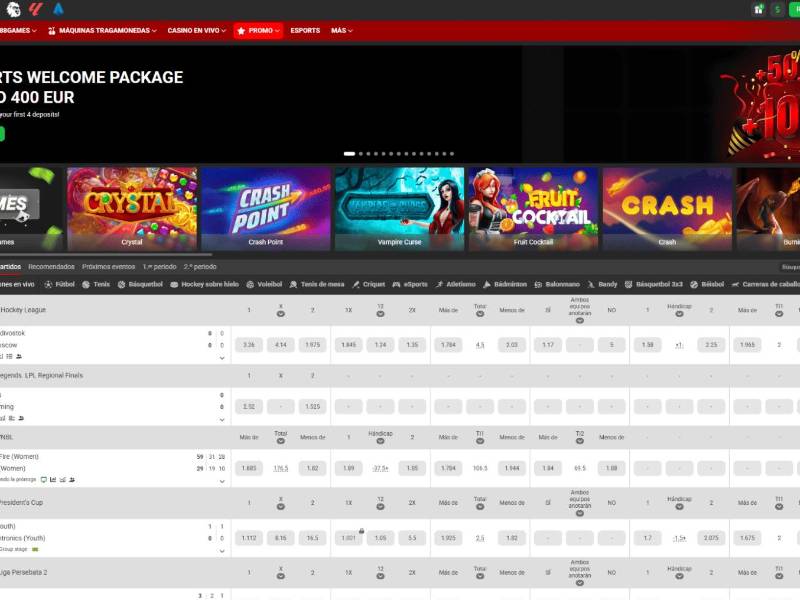Expand the Más menu
This screenshot has height=600, width=800.
[x=341, y=31]
